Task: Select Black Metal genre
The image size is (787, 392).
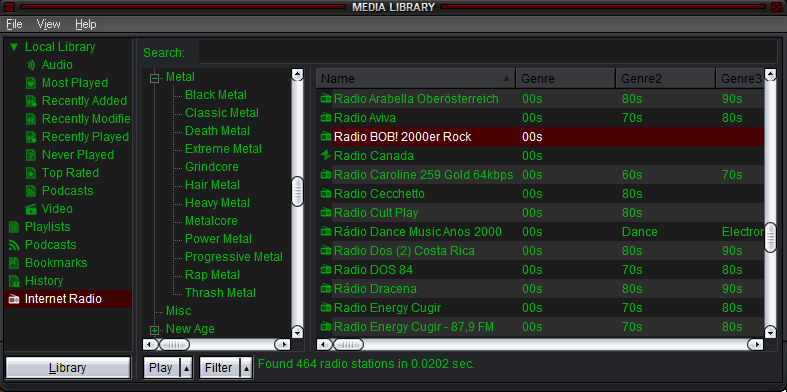Action: (216, 95)
